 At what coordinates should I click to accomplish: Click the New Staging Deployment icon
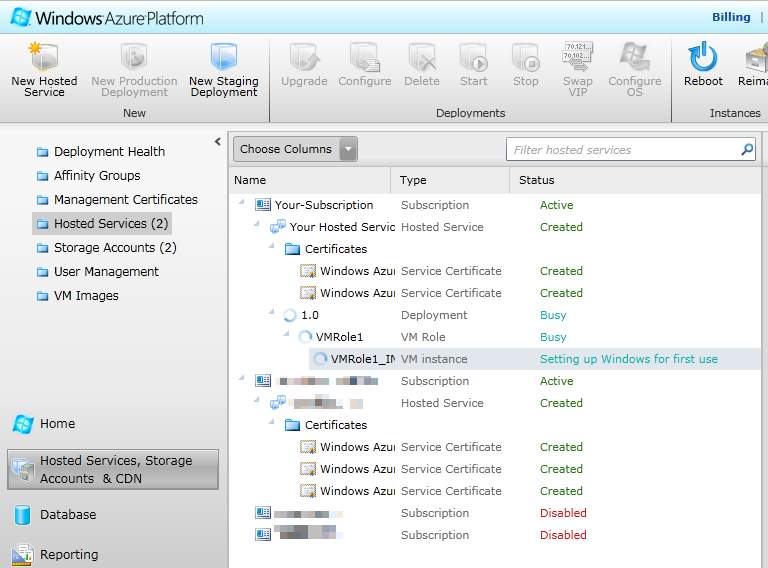coord(223,57)
